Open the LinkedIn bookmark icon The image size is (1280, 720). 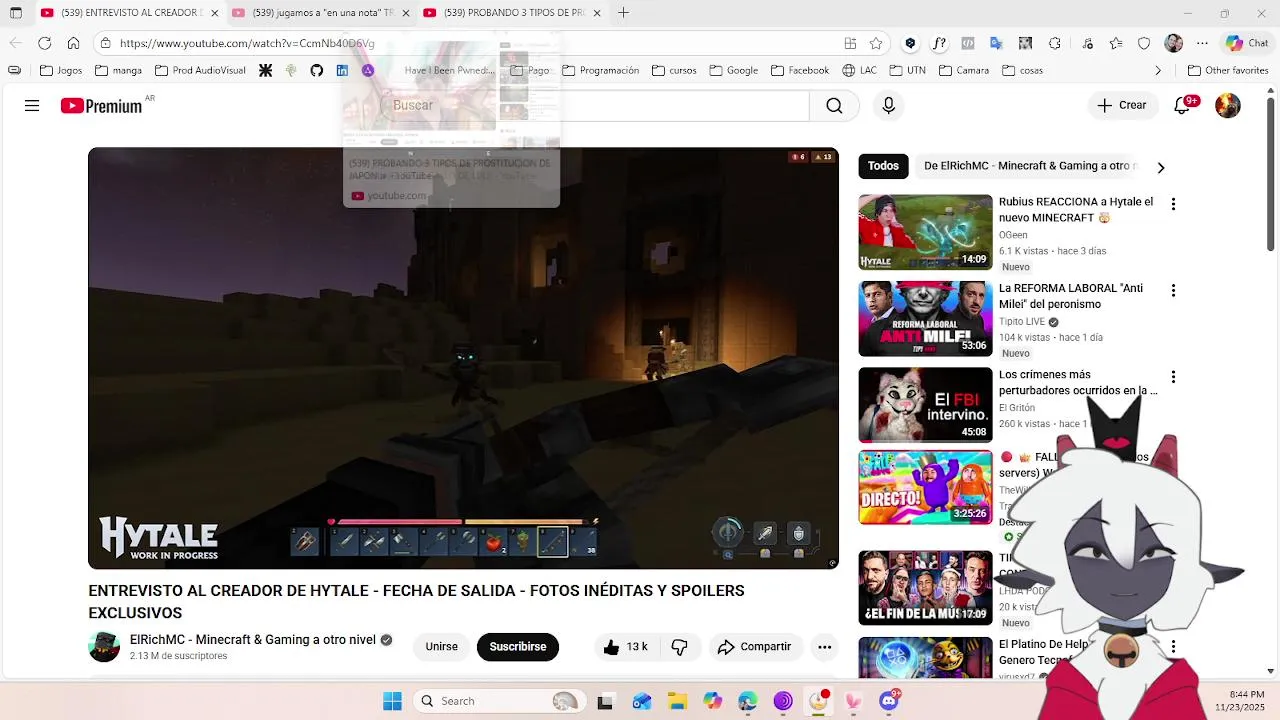pos(342,71)
